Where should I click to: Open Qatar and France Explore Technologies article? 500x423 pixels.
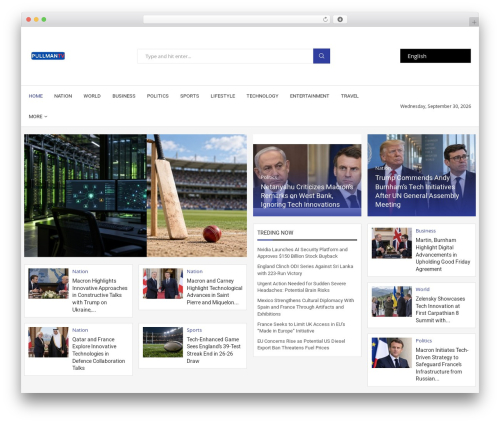click(x=99, y=353)
